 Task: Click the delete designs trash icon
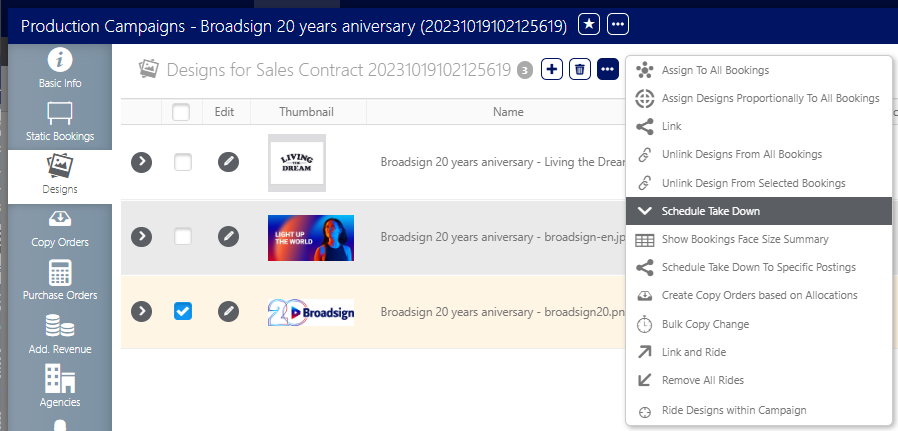click(x=579, y=69)
